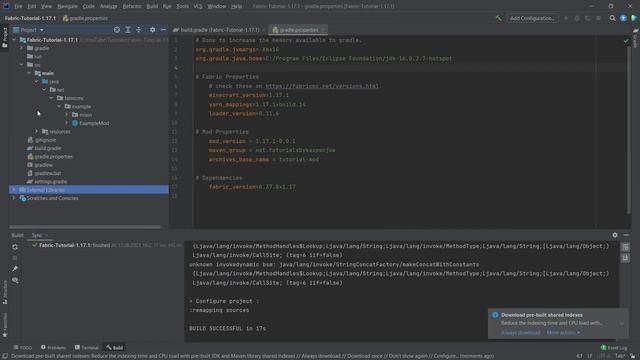Hide the Build tool window with minus icon
The height and width of the screenshot is (360, 640).
tap(626, 235)
